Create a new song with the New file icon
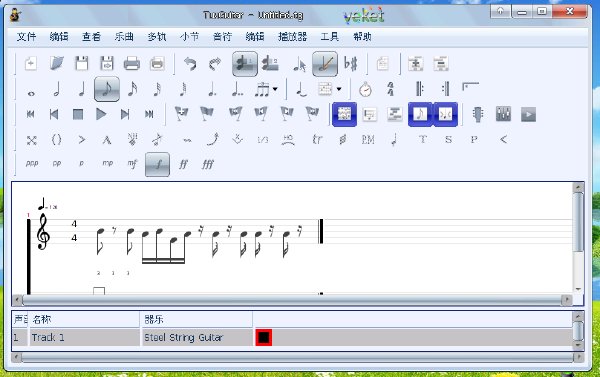 coord(31,64)
